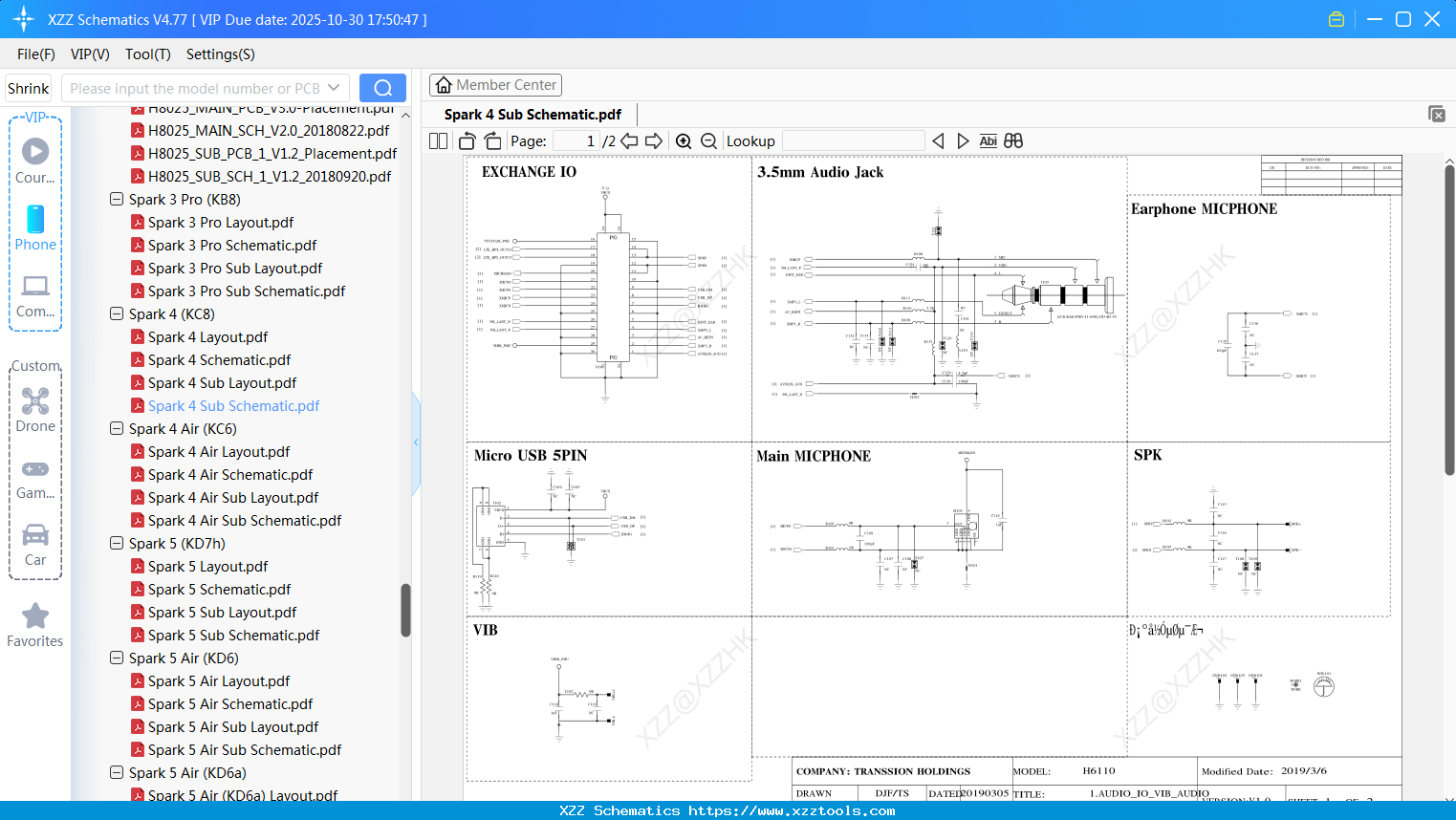Open the Phone schematics category

34,229
